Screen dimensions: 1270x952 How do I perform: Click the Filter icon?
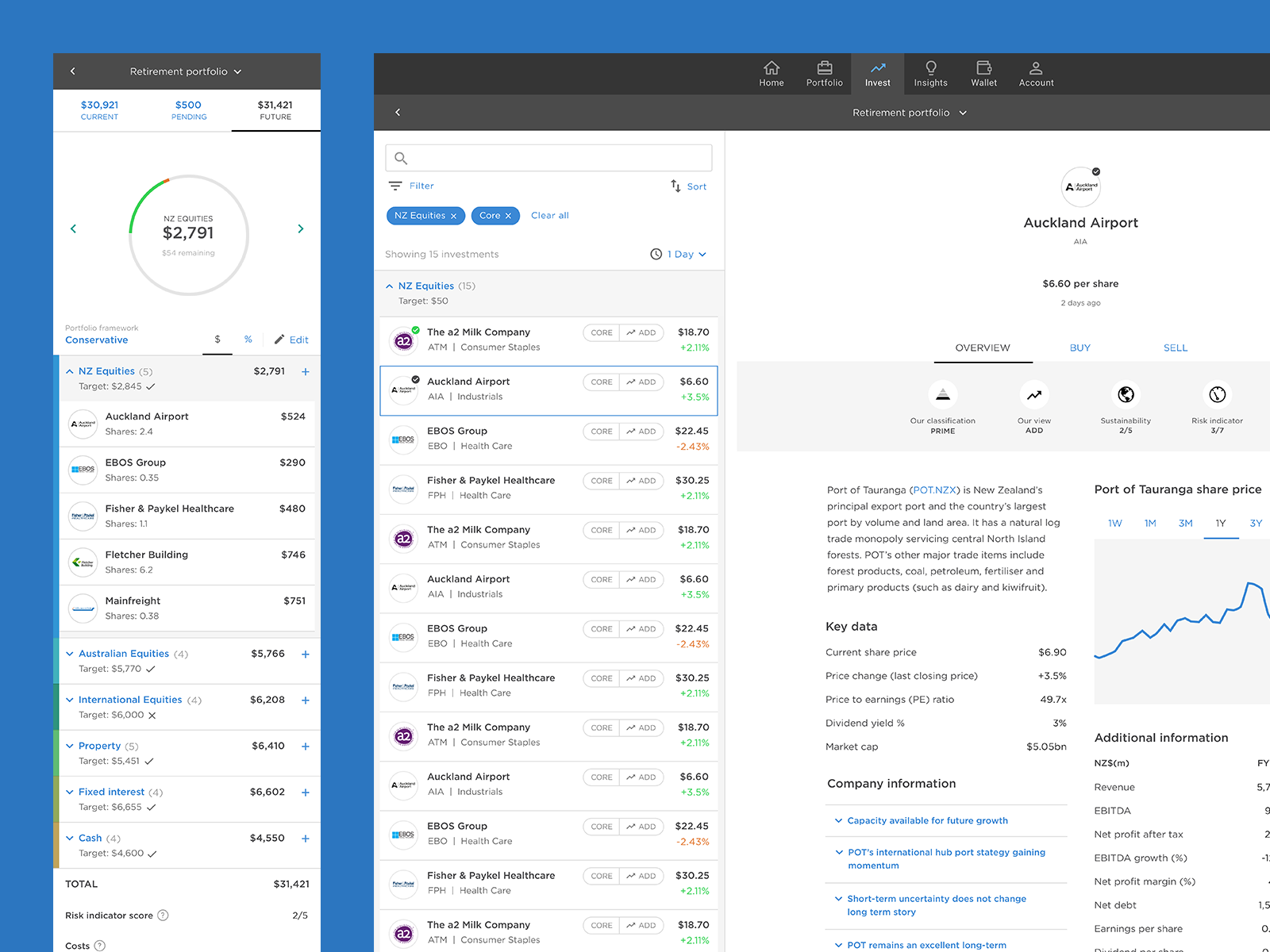tap(395, 186)
